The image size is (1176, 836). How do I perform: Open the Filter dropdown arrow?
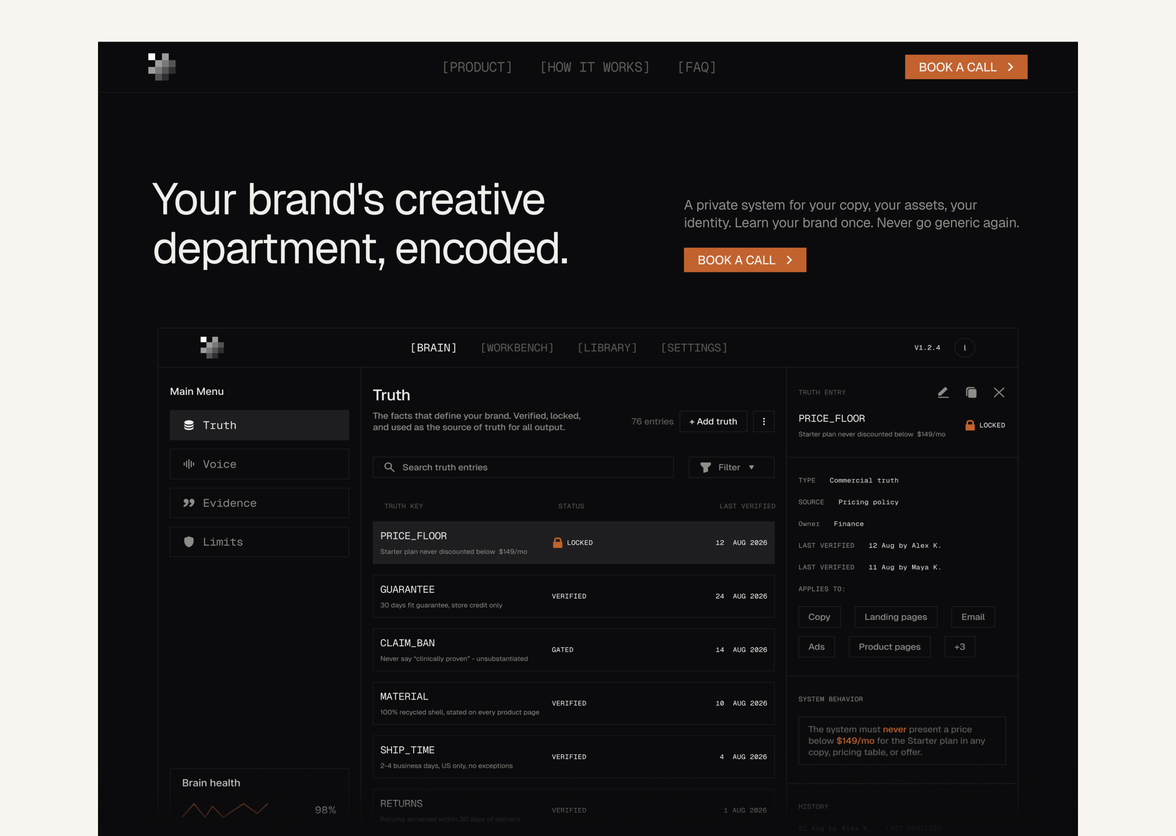752,467
